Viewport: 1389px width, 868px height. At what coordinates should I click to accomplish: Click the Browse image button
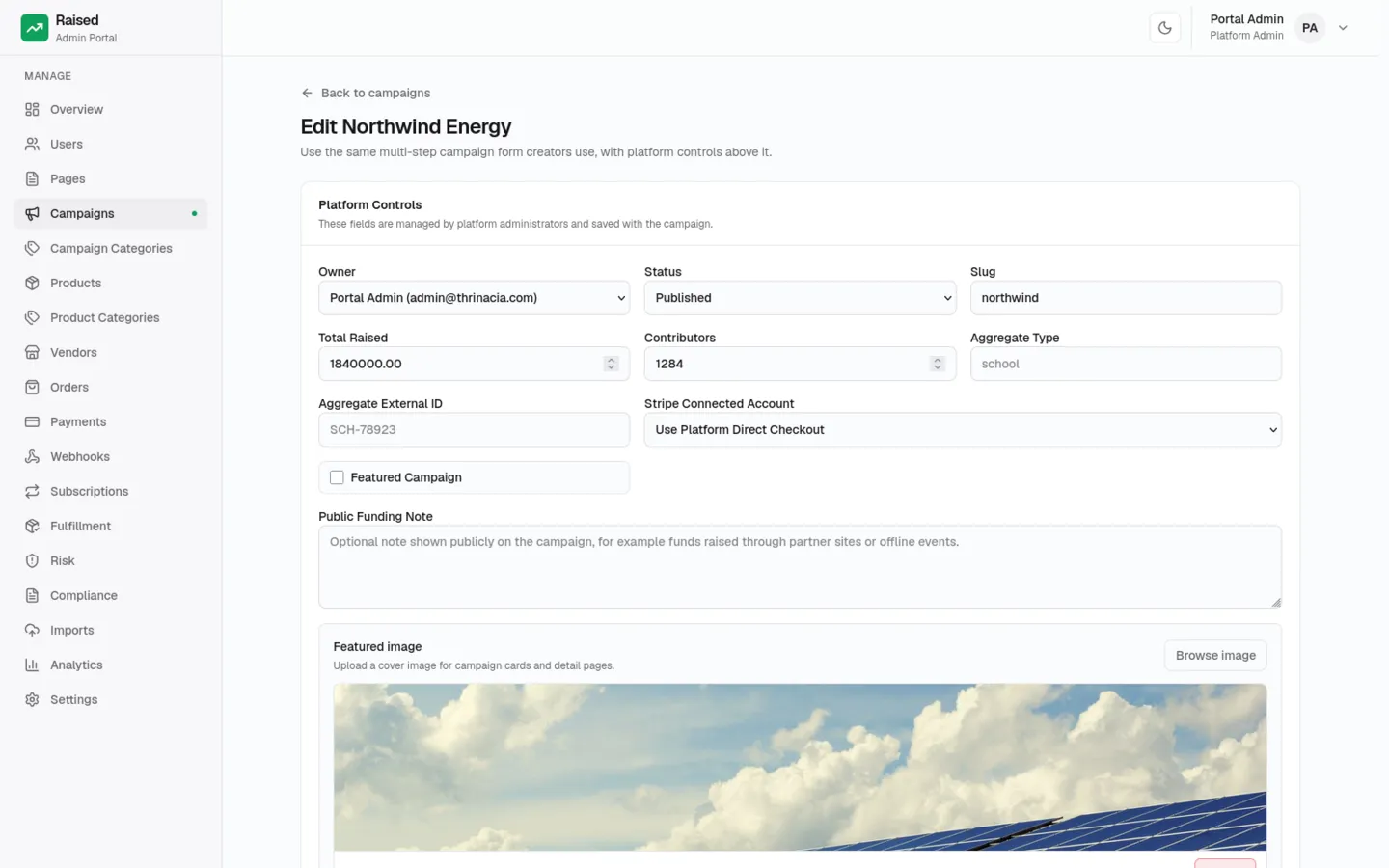(1215, 655)
